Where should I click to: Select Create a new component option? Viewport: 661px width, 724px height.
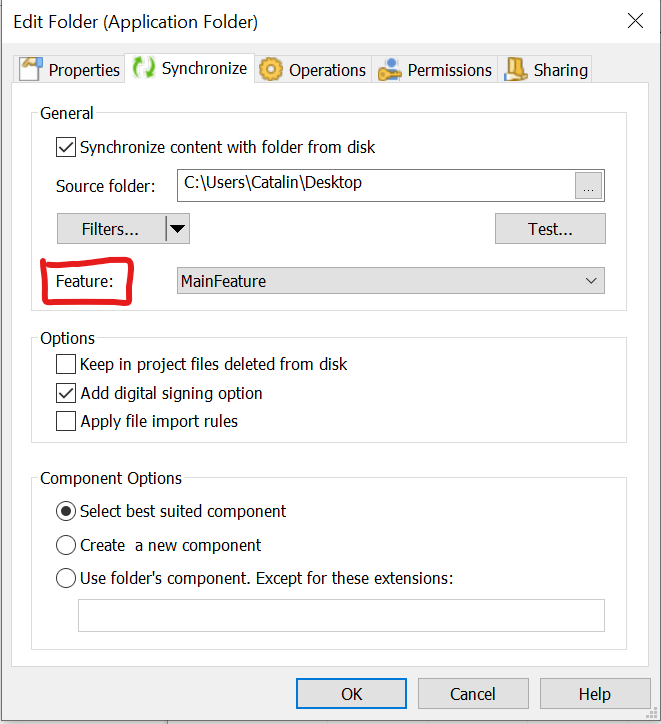point(66,545)
